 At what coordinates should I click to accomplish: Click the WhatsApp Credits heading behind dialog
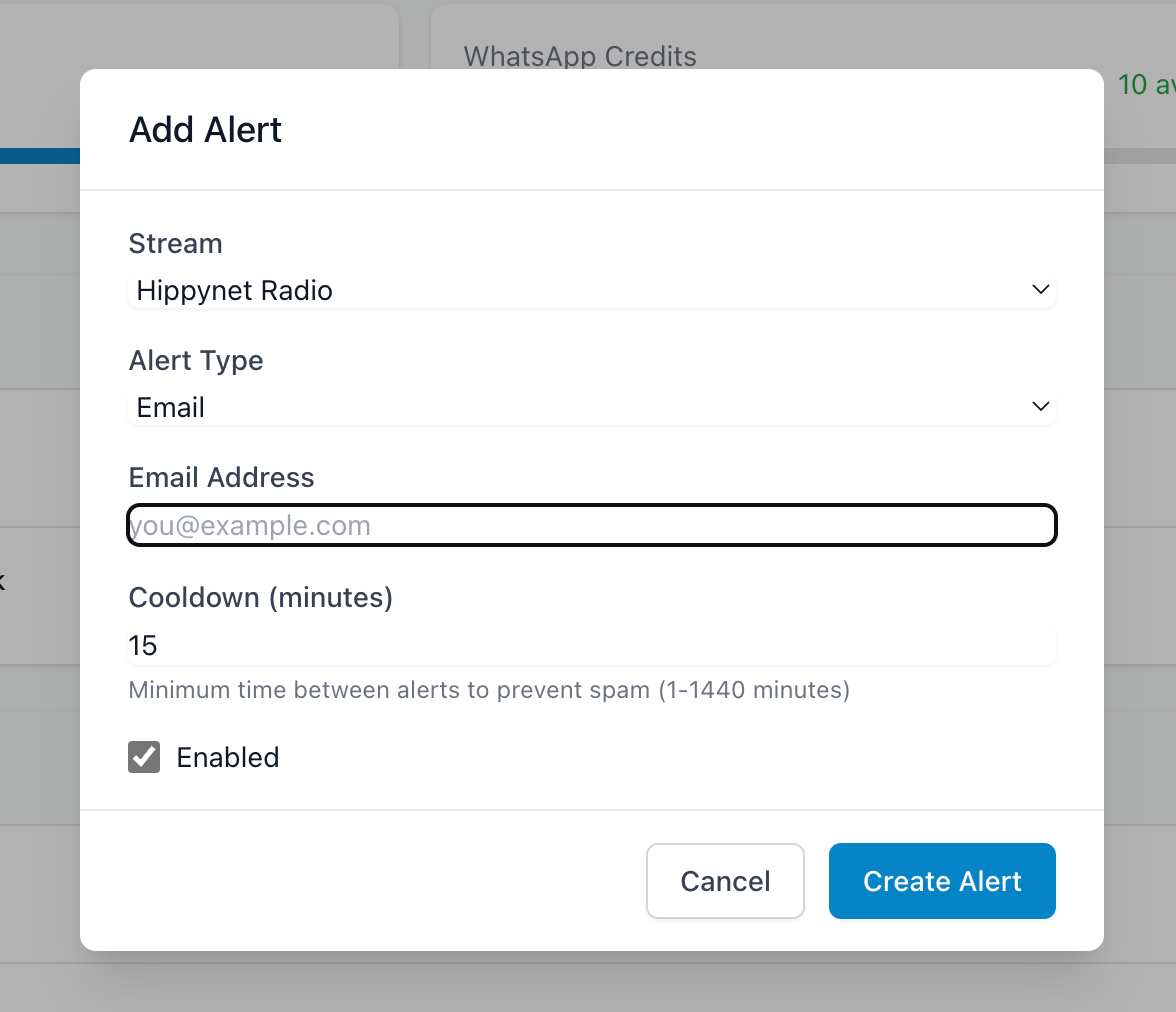click(580, 56)
